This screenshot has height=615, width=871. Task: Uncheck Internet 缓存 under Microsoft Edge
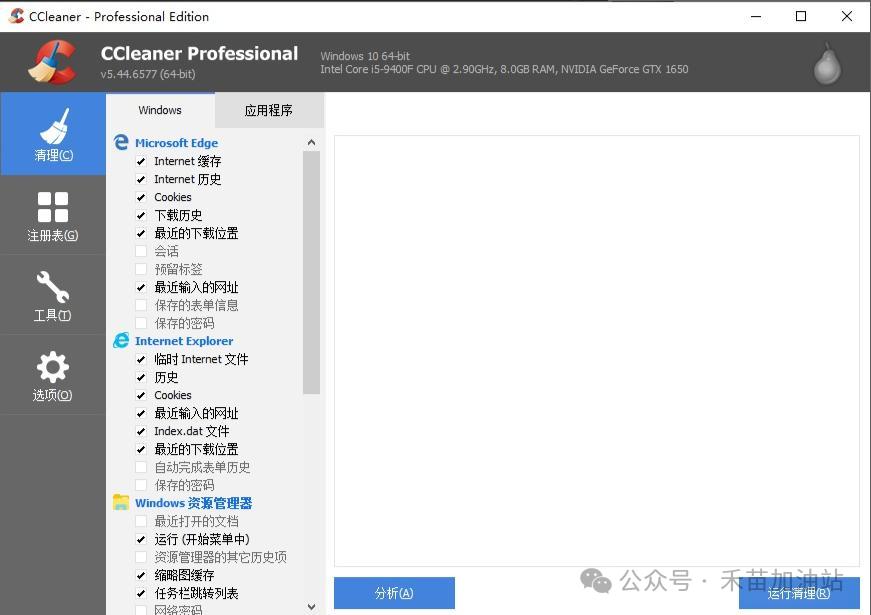pos(141,161)
